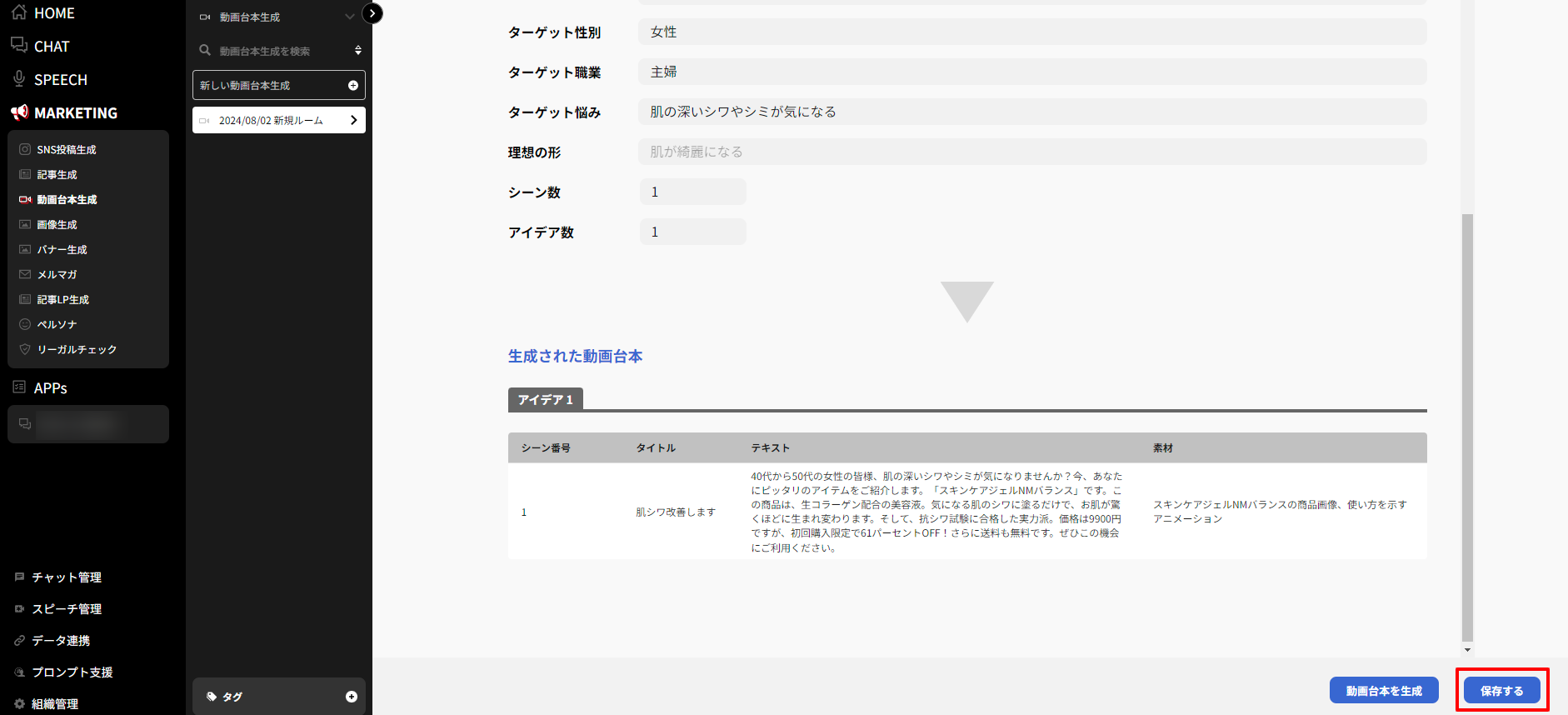Click the 保存する button
1568x715 pixels.
[1501, 691]
